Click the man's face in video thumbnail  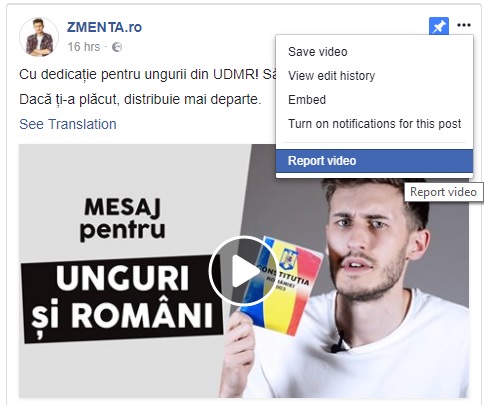pyautogui.click(x=371, y=238)
